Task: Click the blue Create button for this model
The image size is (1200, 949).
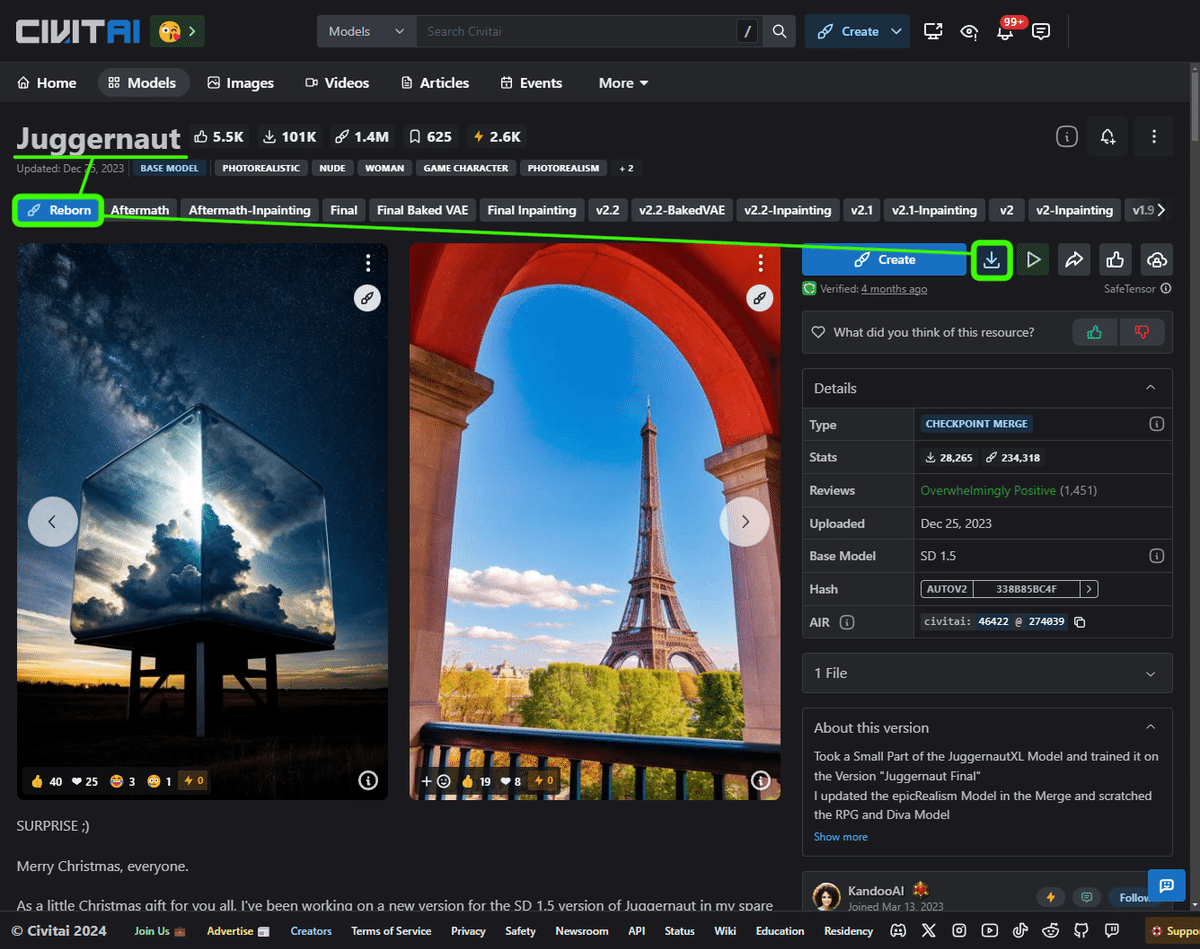Action: [x=885, y=260]
